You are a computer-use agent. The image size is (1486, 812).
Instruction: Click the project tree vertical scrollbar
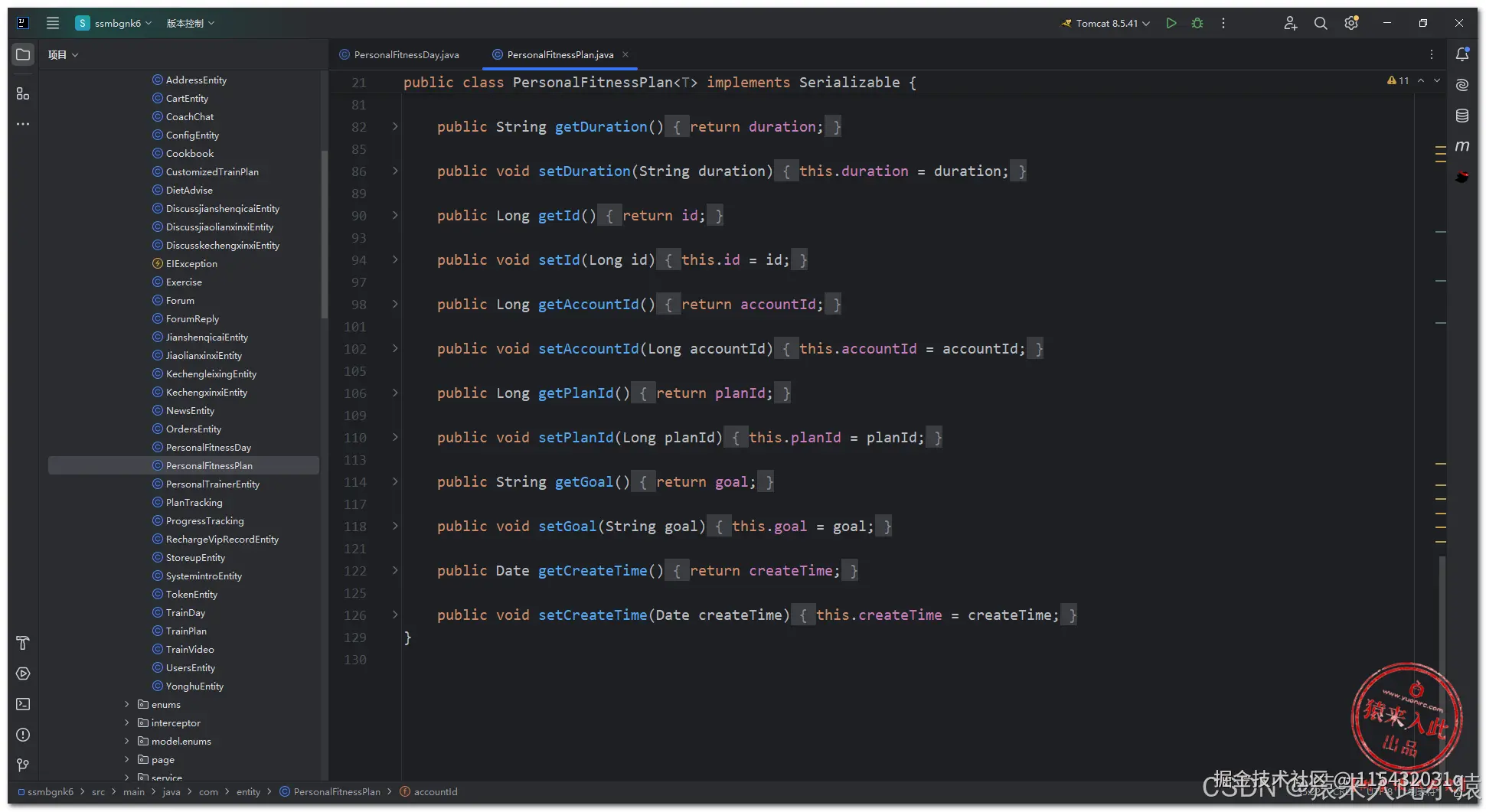(325, 233)
